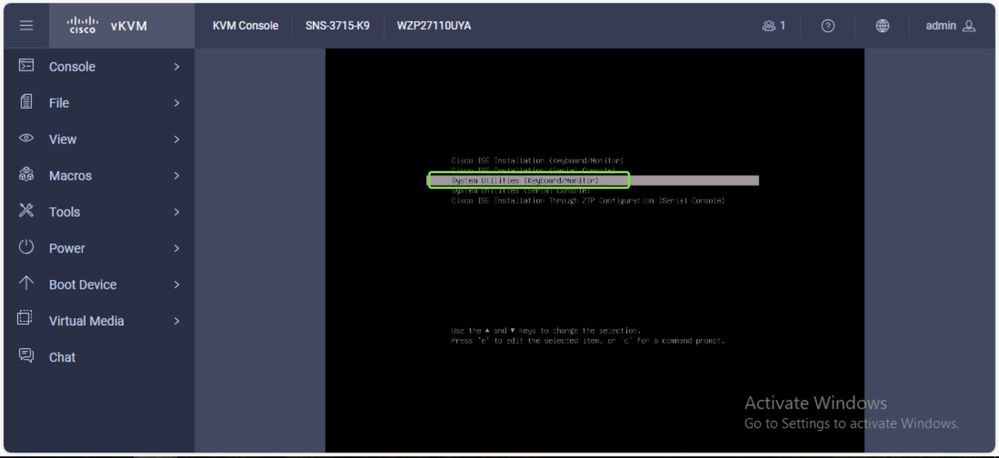Open the connected users icon showing 1
The width and height of the screenshot is (999, 458).
pos(773,25)
